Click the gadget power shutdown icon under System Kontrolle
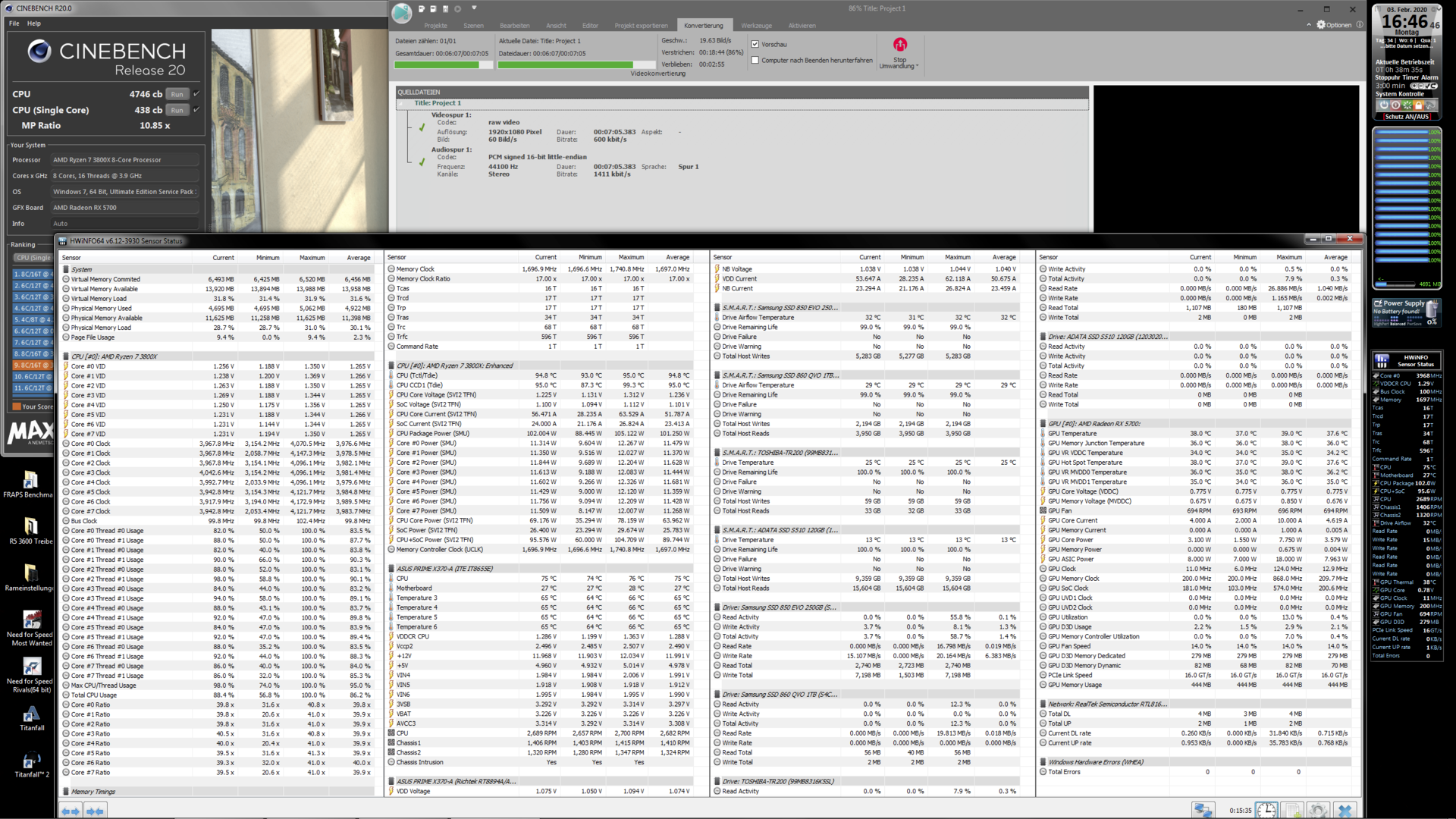 pyautogui.click(x=1383, y=105)
